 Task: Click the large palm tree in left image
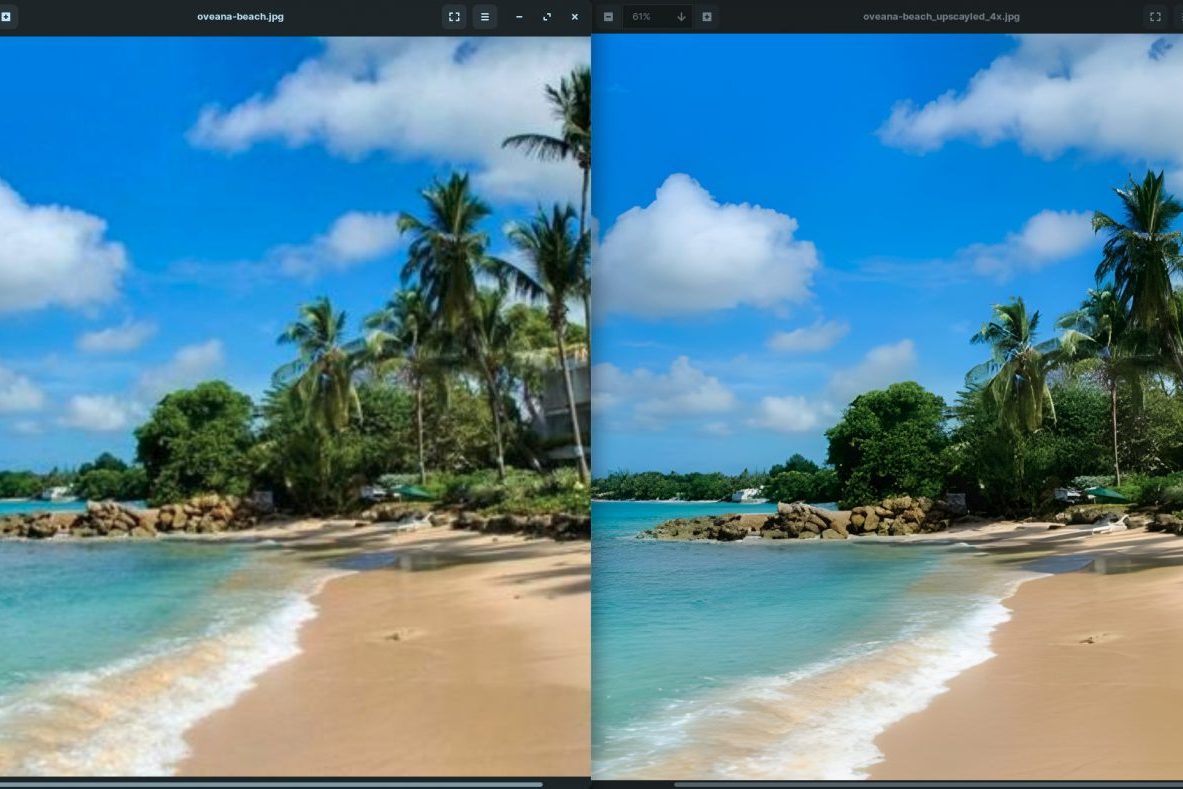pyautogui.click(x=446, y=240)
